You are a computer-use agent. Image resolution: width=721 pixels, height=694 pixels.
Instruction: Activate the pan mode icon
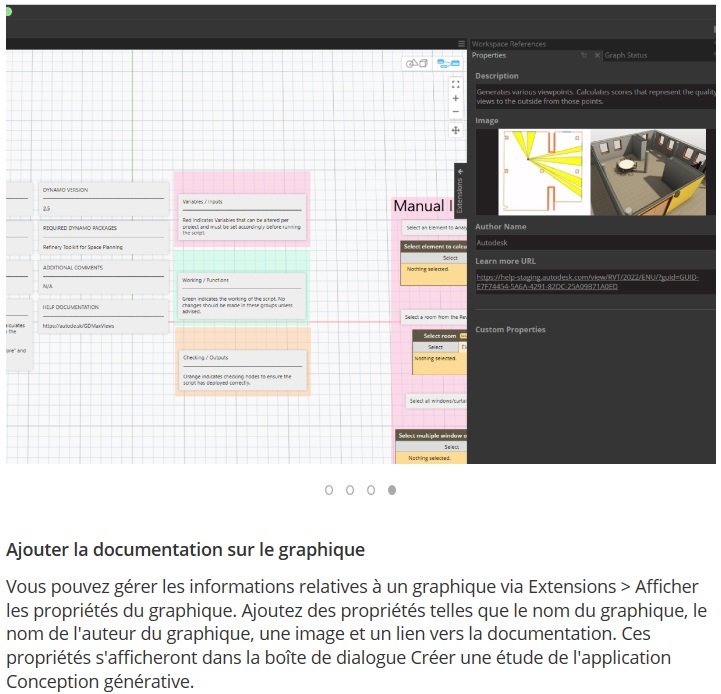tap(456, 130)
